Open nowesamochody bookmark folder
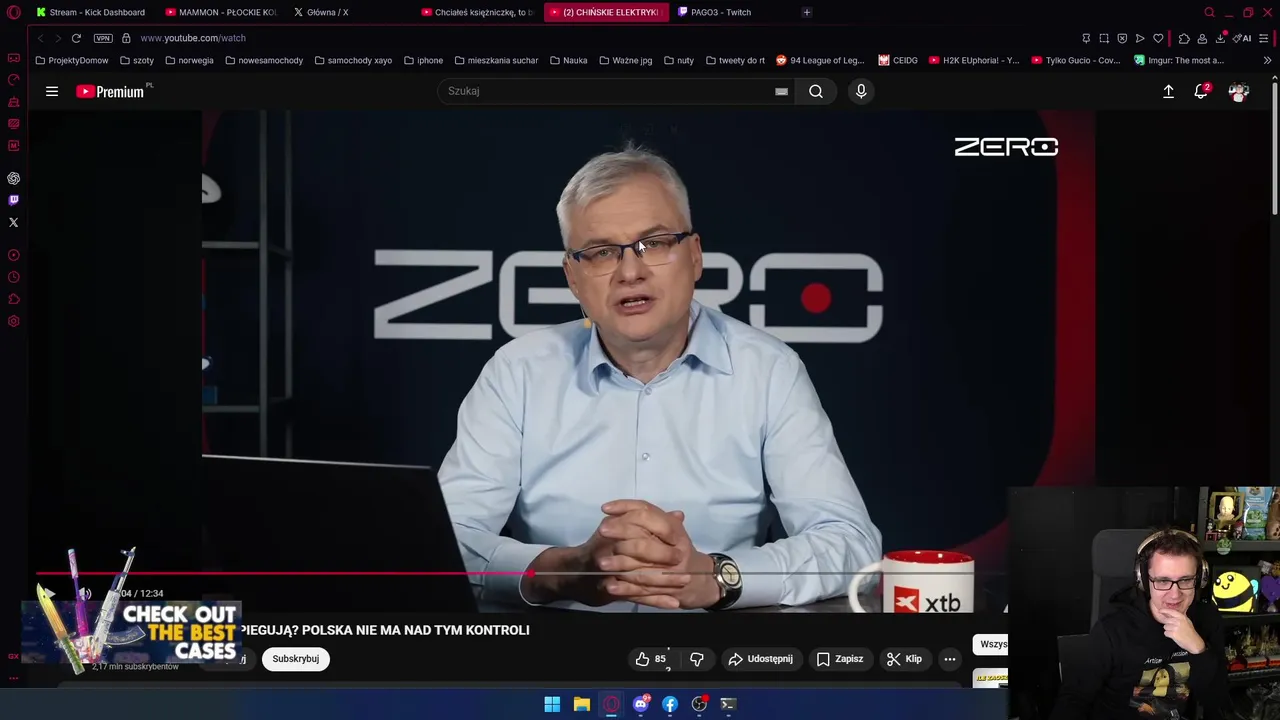 click(x=264, y=60)
